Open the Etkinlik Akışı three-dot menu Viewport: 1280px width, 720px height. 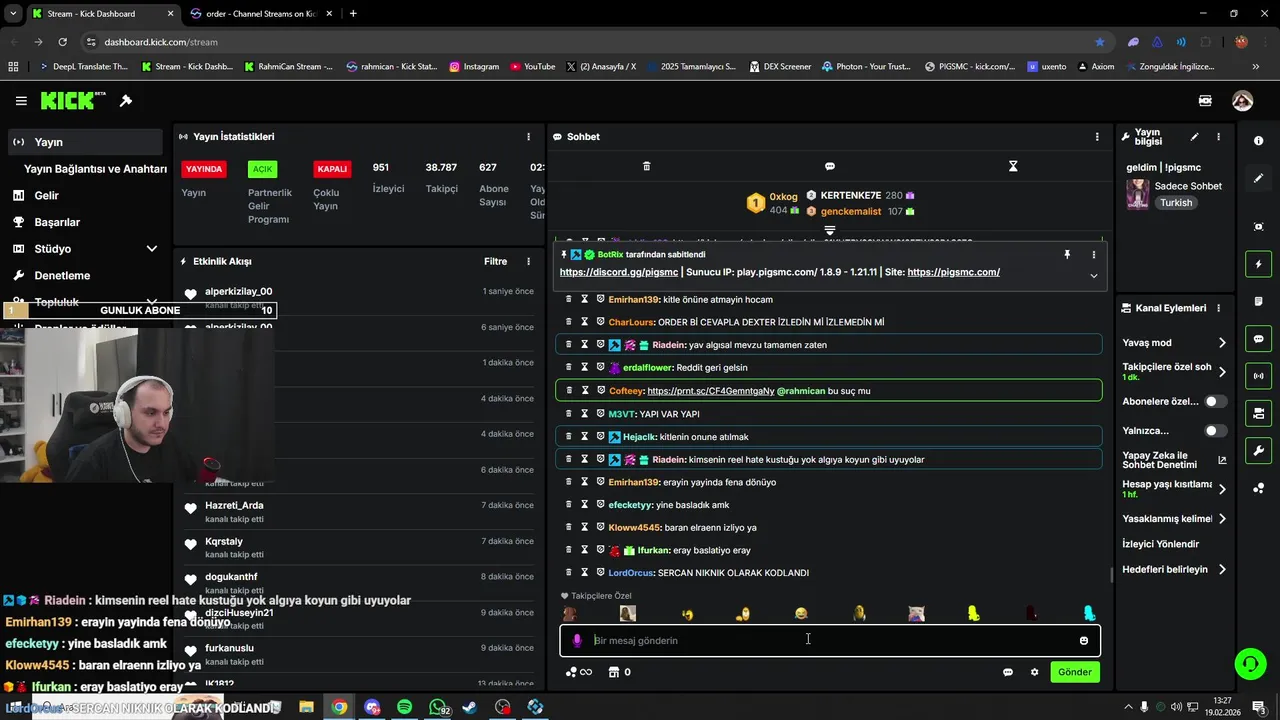point(529,262)
